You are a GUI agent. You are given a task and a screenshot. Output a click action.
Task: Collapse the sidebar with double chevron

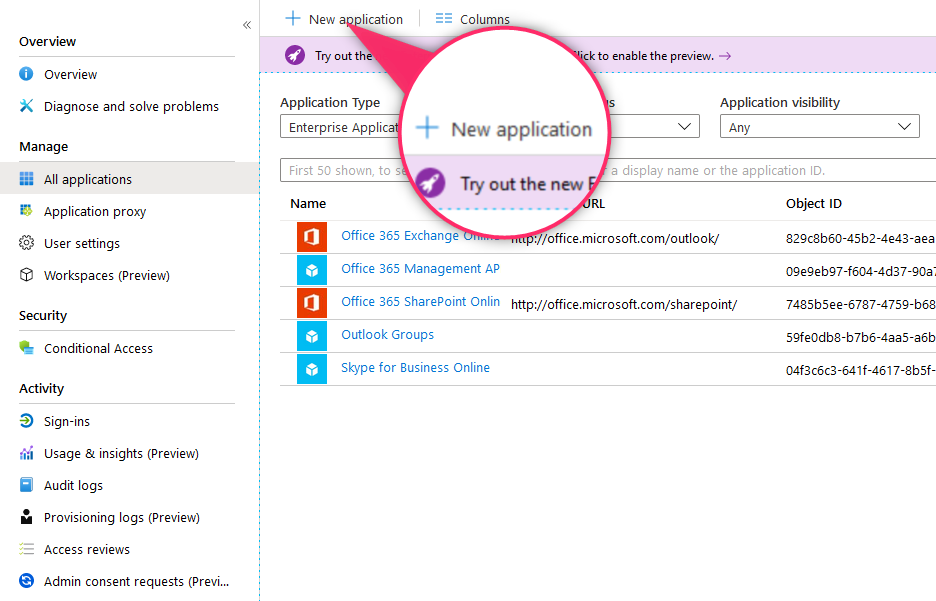click(x=247, y=25)
